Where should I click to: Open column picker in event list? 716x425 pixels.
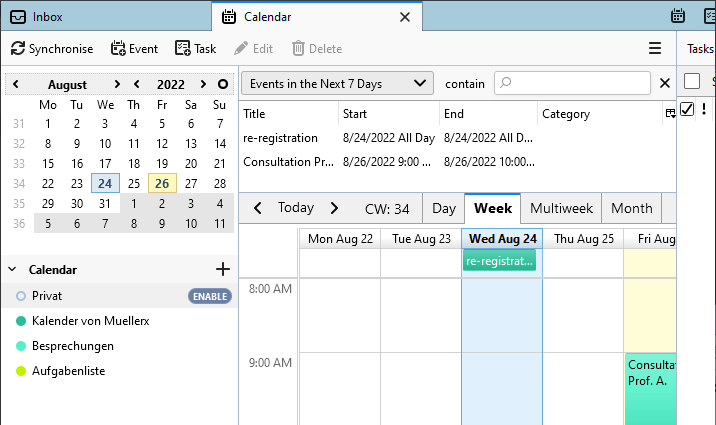tap(669, 114)
